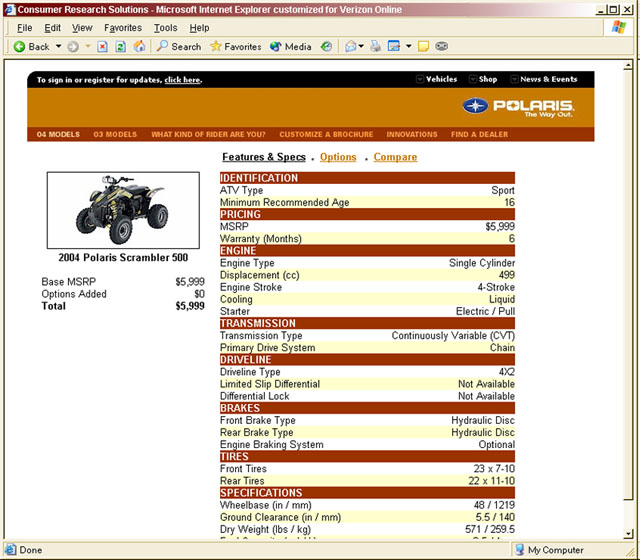Click the Wheelbase 48 / 1219 value
The height and width of the screenshot is (560, 640).
(494, 505)
